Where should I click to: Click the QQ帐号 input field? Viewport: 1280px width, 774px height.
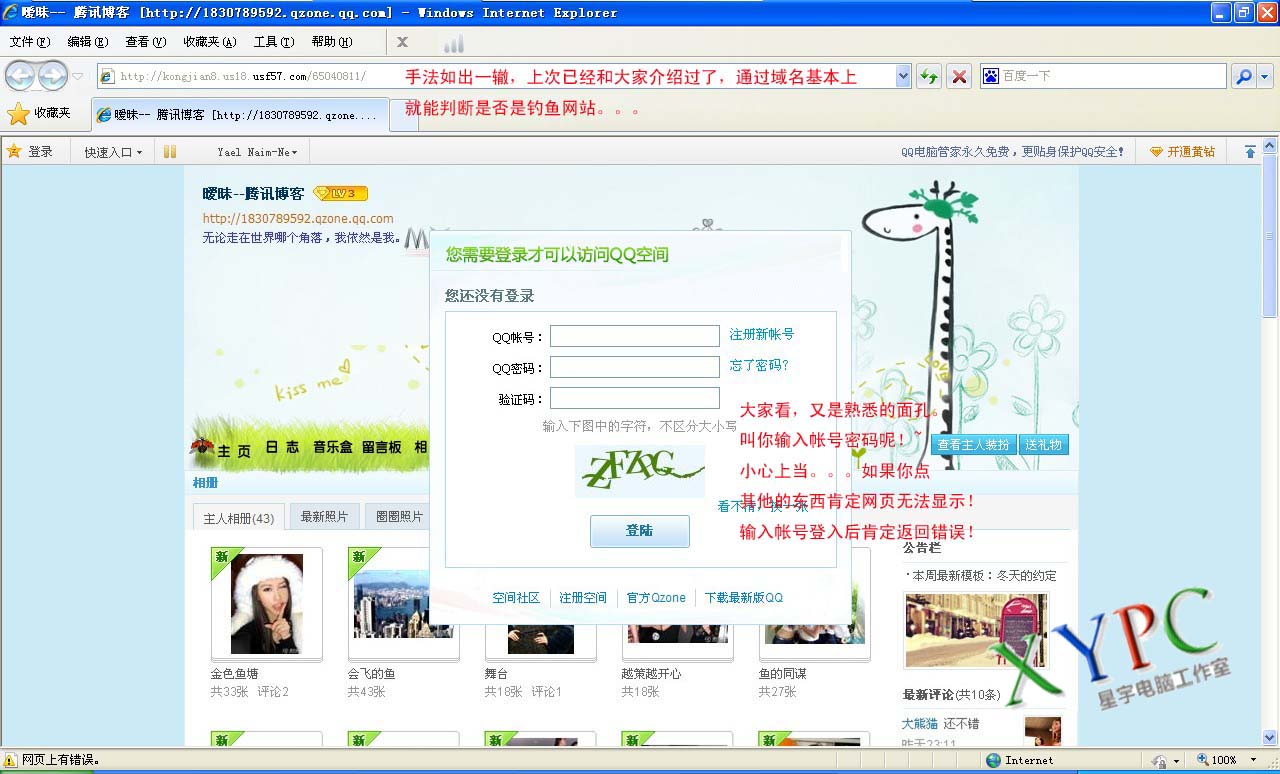(634, 336)
